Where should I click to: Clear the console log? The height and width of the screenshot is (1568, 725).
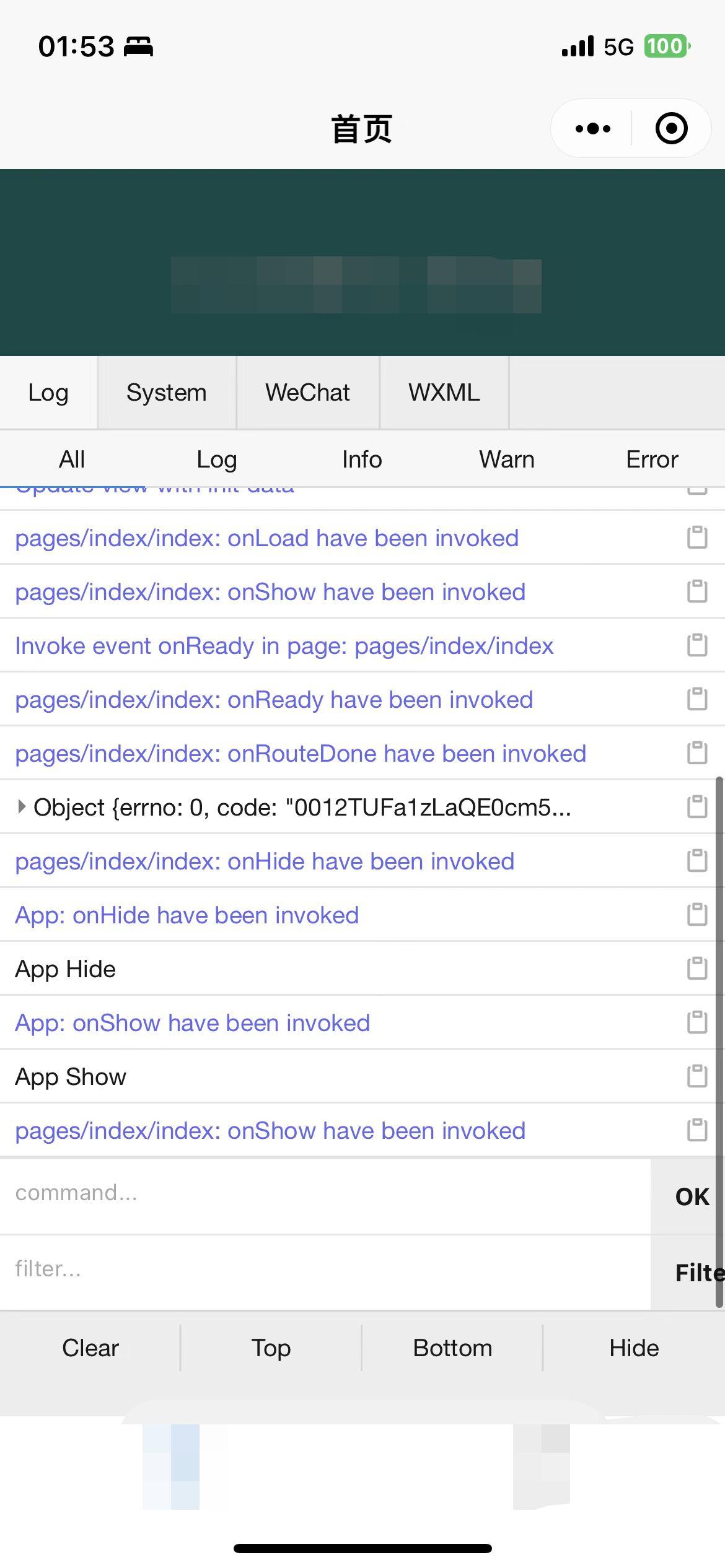tap(90, 1348)
